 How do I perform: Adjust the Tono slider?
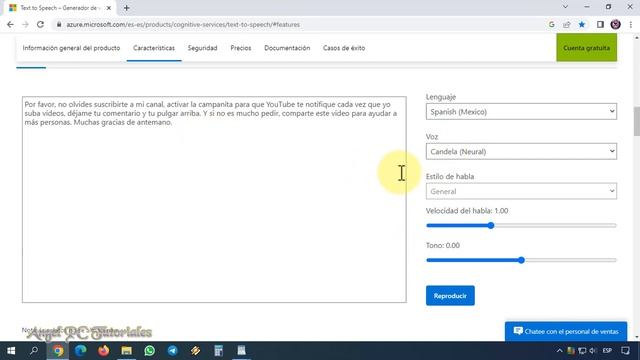(x=521, y=260)
